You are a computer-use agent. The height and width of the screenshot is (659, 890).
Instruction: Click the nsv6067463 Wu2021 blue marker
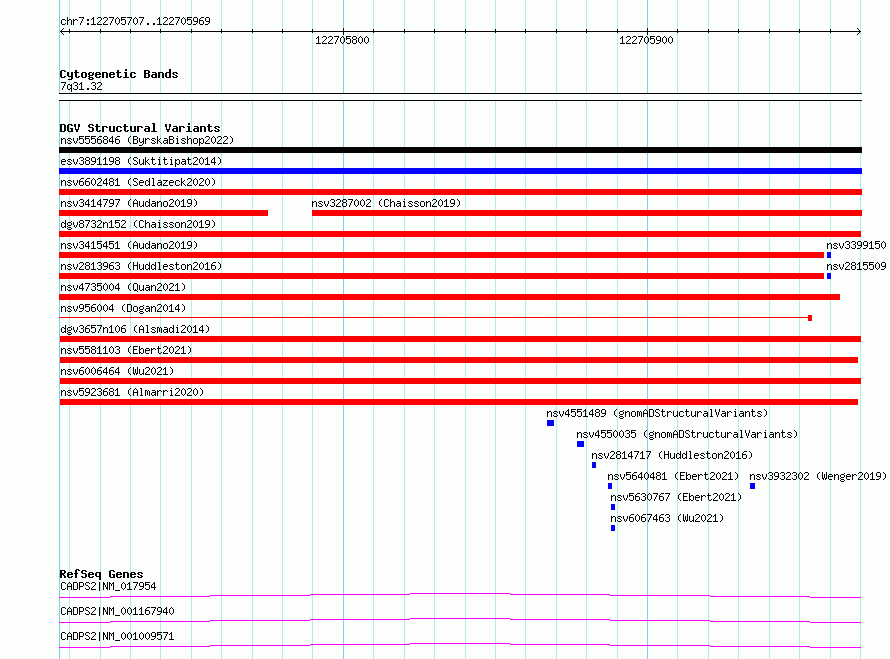pyautogui.click(x=612, y=528)
